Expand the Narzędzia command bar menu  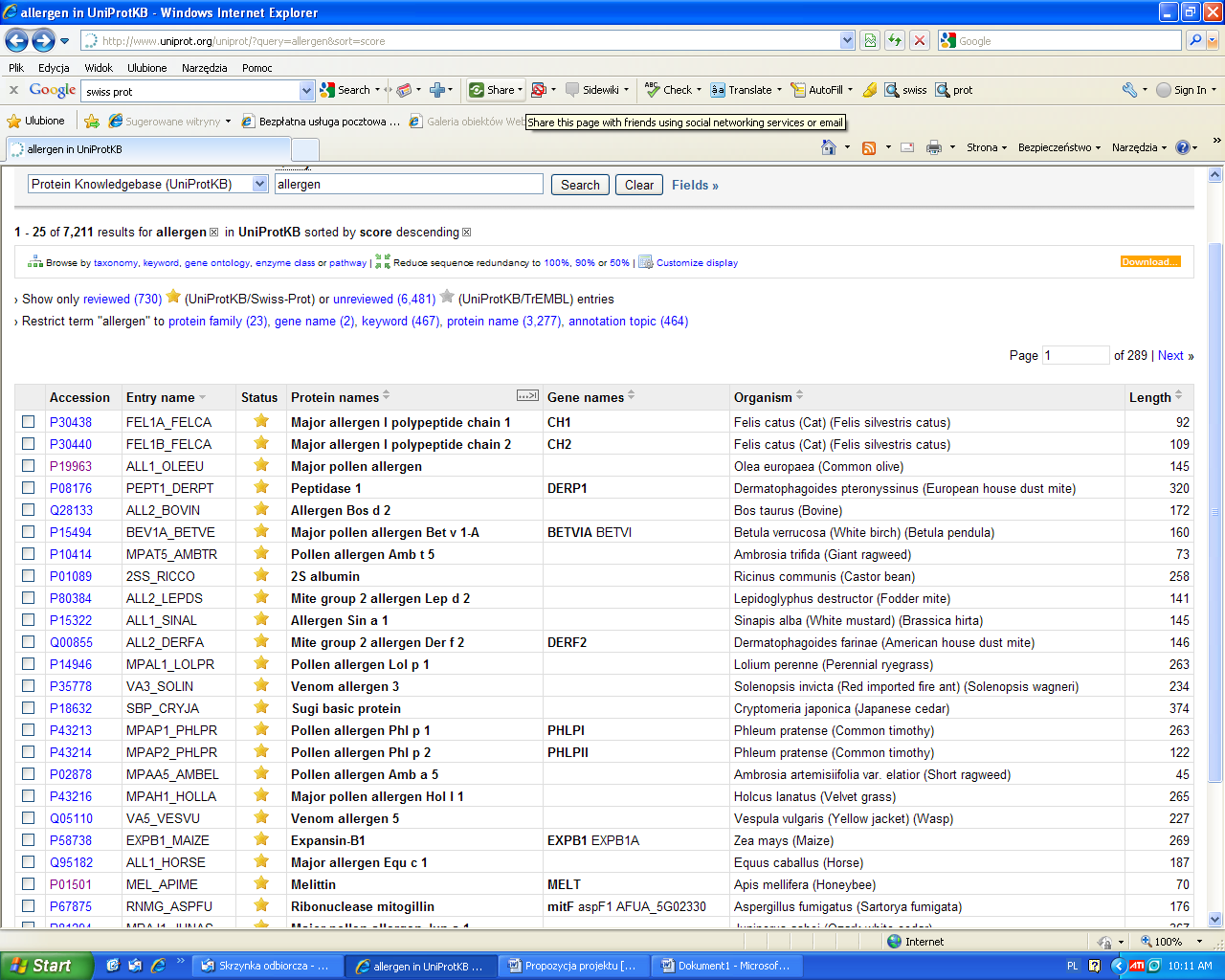tap(1140, 147)
